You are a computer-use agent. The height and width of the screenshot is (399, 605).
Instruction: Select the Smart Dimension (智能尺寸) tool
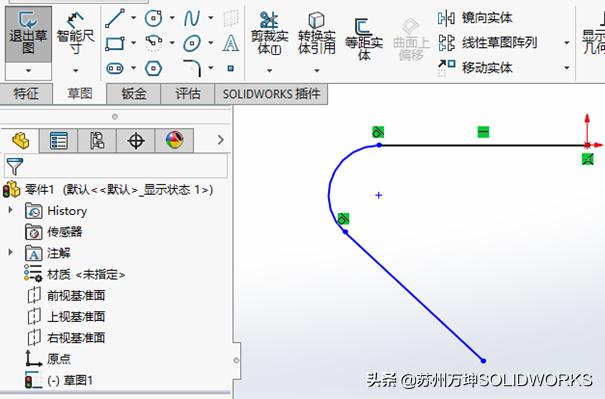coord(75,34)
